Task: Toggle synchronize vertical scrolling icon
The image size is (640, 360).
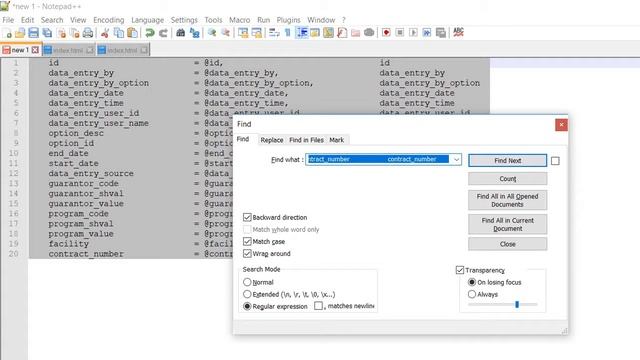Action: 243,33
